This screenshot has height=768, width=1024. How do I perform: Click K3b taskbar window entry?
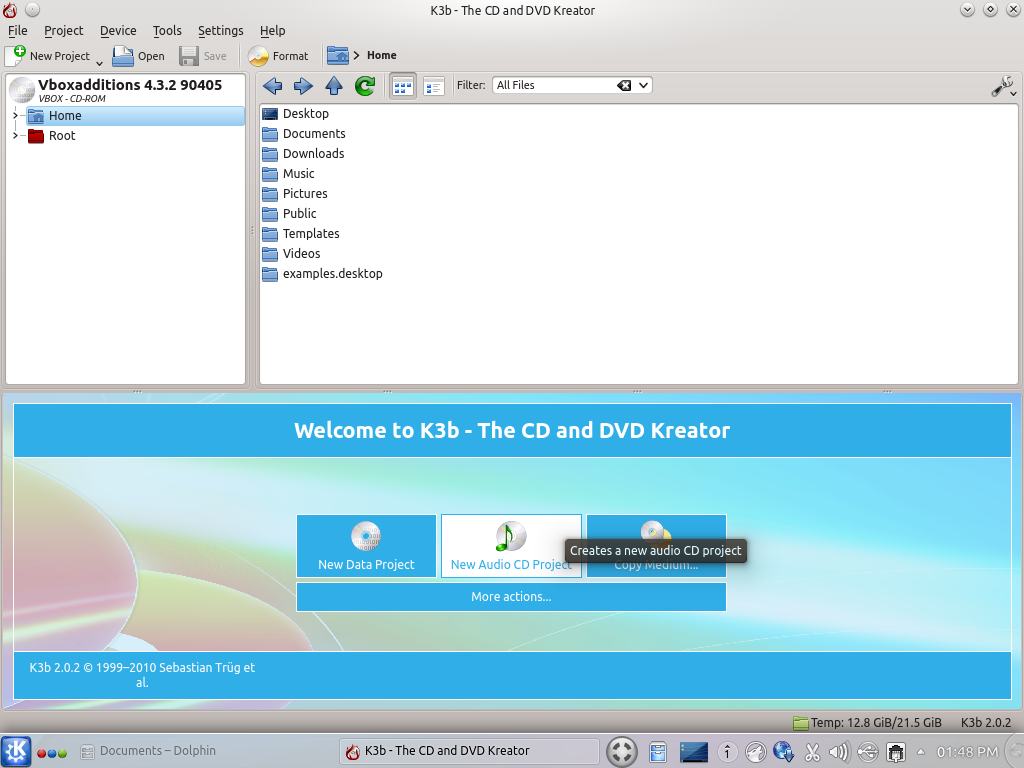[470, 751]
